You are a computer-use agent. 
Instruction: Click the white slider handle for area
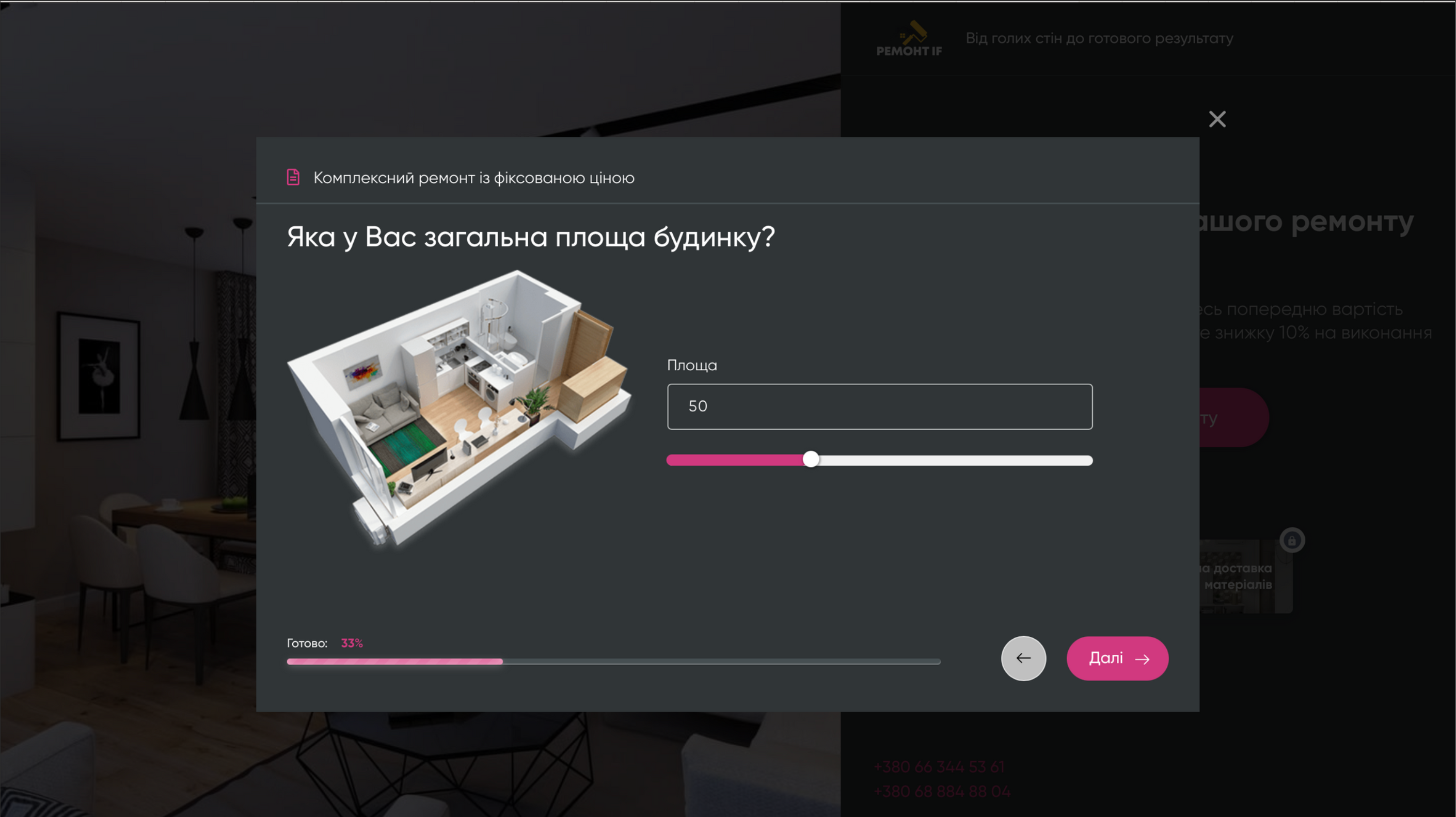[x=811, y=459]
